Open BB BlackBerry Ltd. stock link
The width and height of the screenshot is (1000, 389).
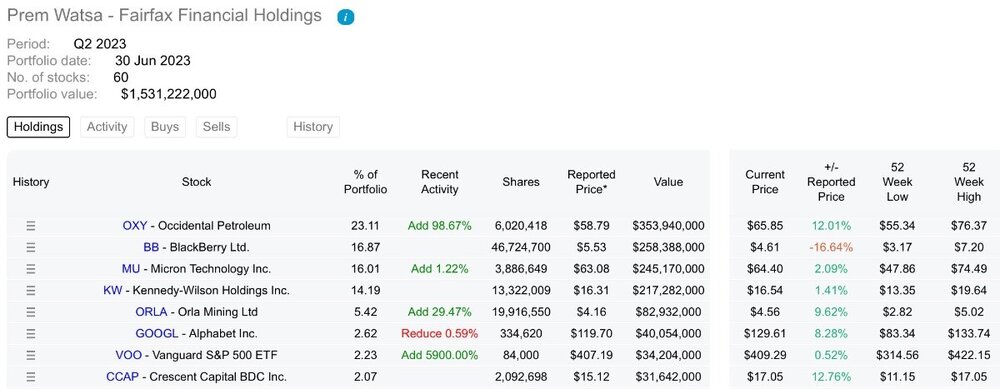(x=196, y=247)
